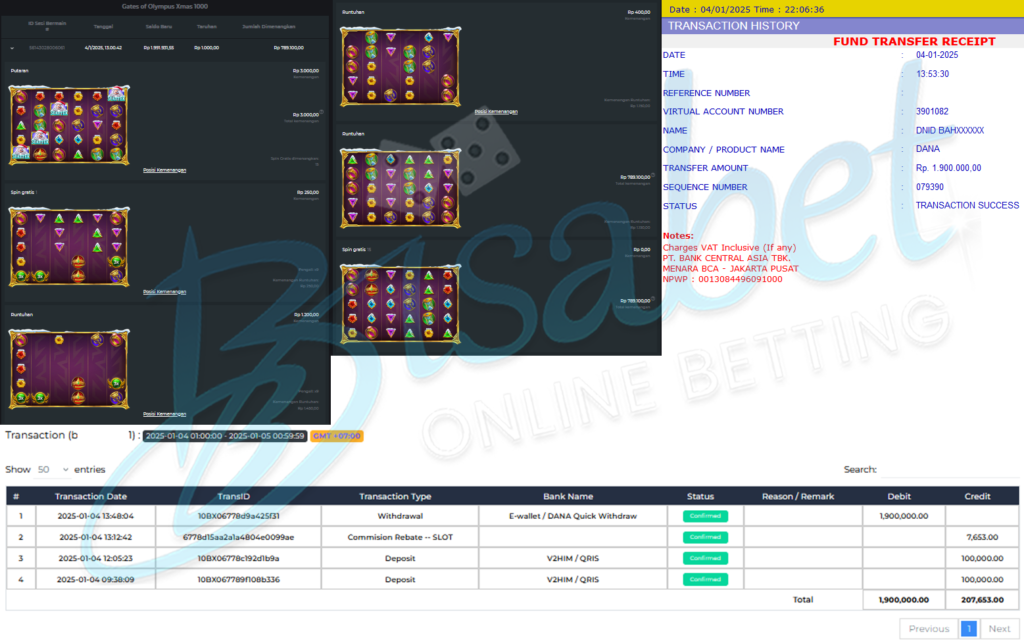
Task: Click Confirmed badge in 09:38:09 Deposit row
Action: (x=705, y=579)
